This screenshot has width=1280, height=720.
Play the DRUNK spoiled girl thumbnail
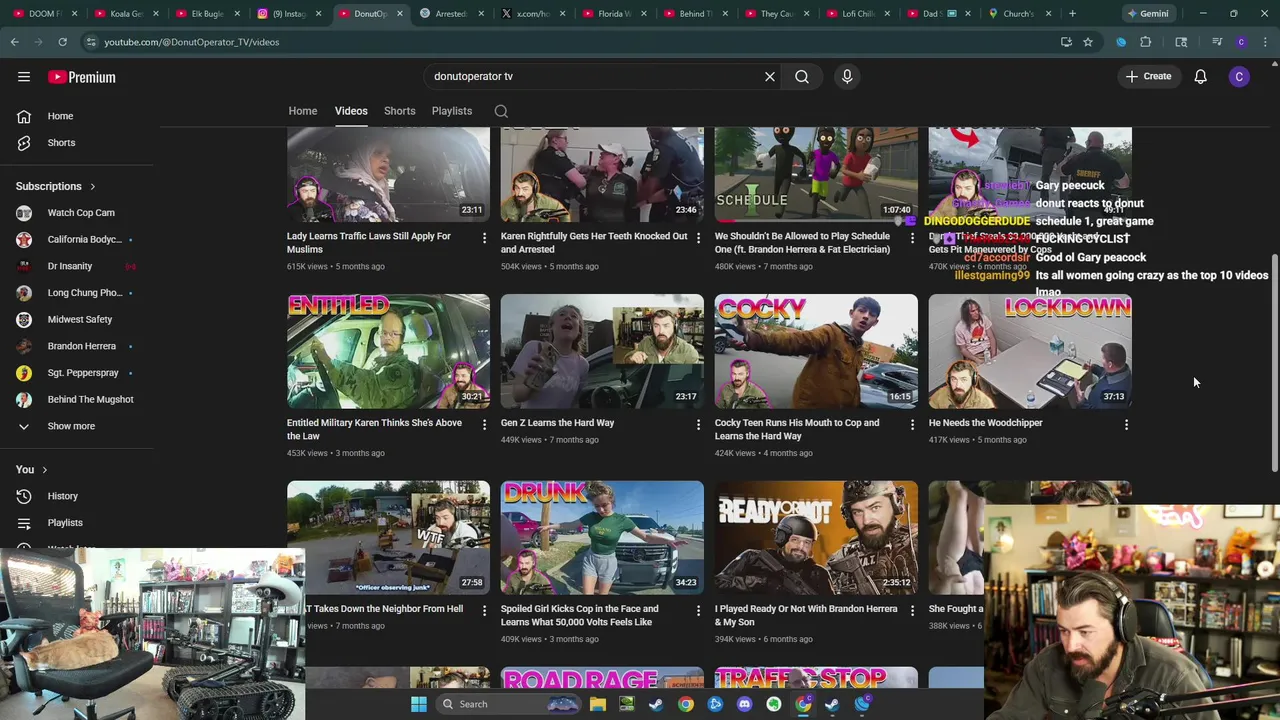pos(602,538)
